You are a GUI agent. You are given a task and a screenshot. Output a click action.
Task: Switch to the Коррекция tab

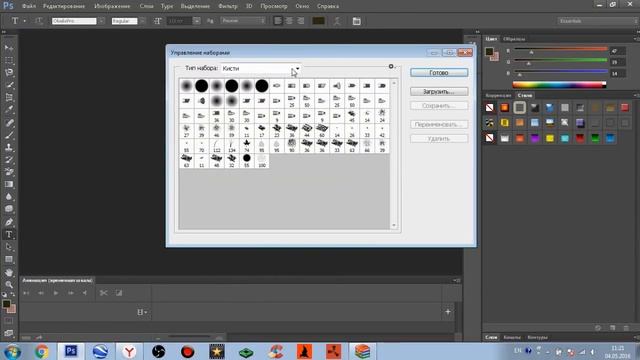pyautogui.click(x=498, y=95)
